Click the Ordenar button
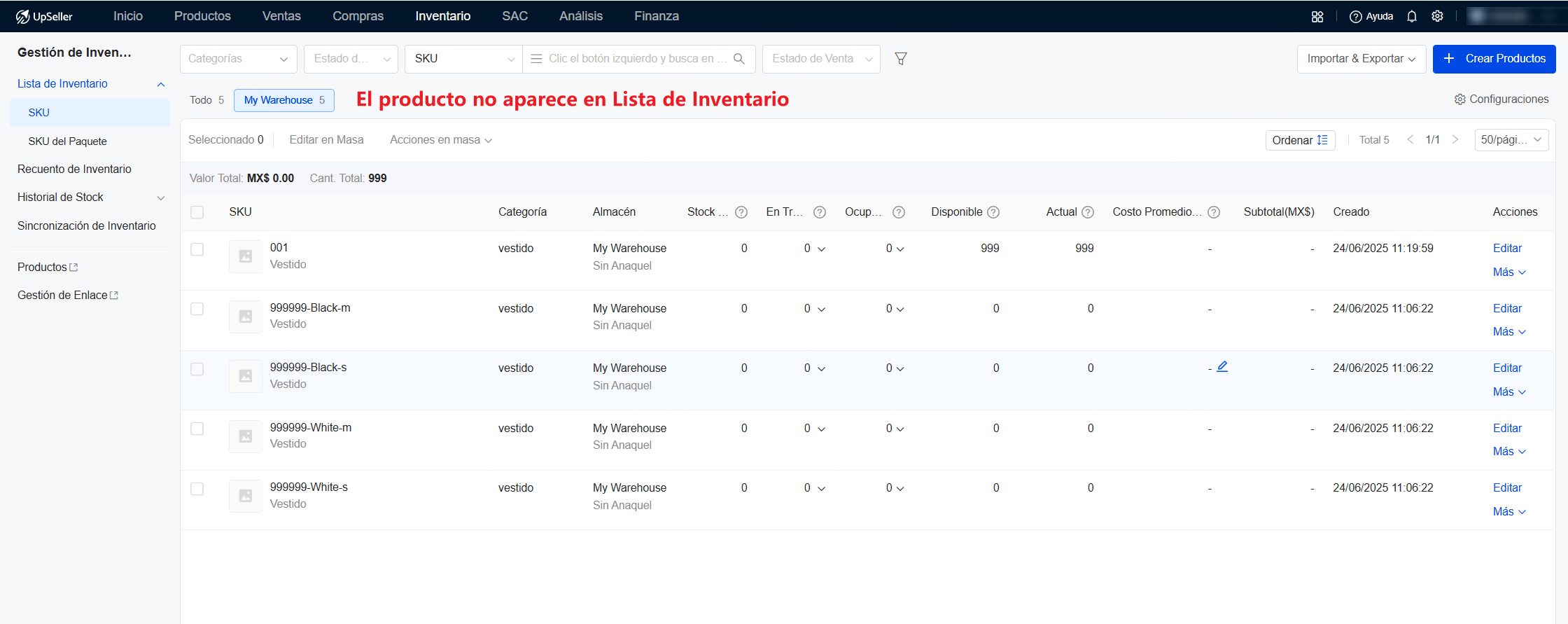The image size is (1568, 624). (1300, 140)
